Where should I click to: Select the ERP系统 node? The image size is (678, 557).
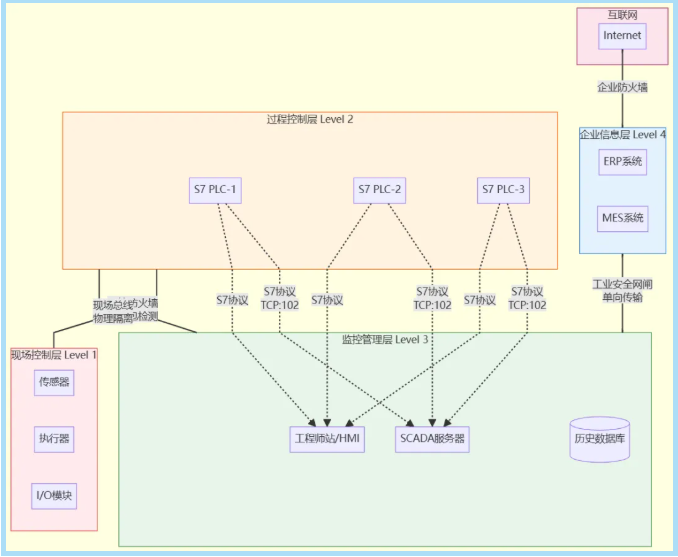point(622,162)
